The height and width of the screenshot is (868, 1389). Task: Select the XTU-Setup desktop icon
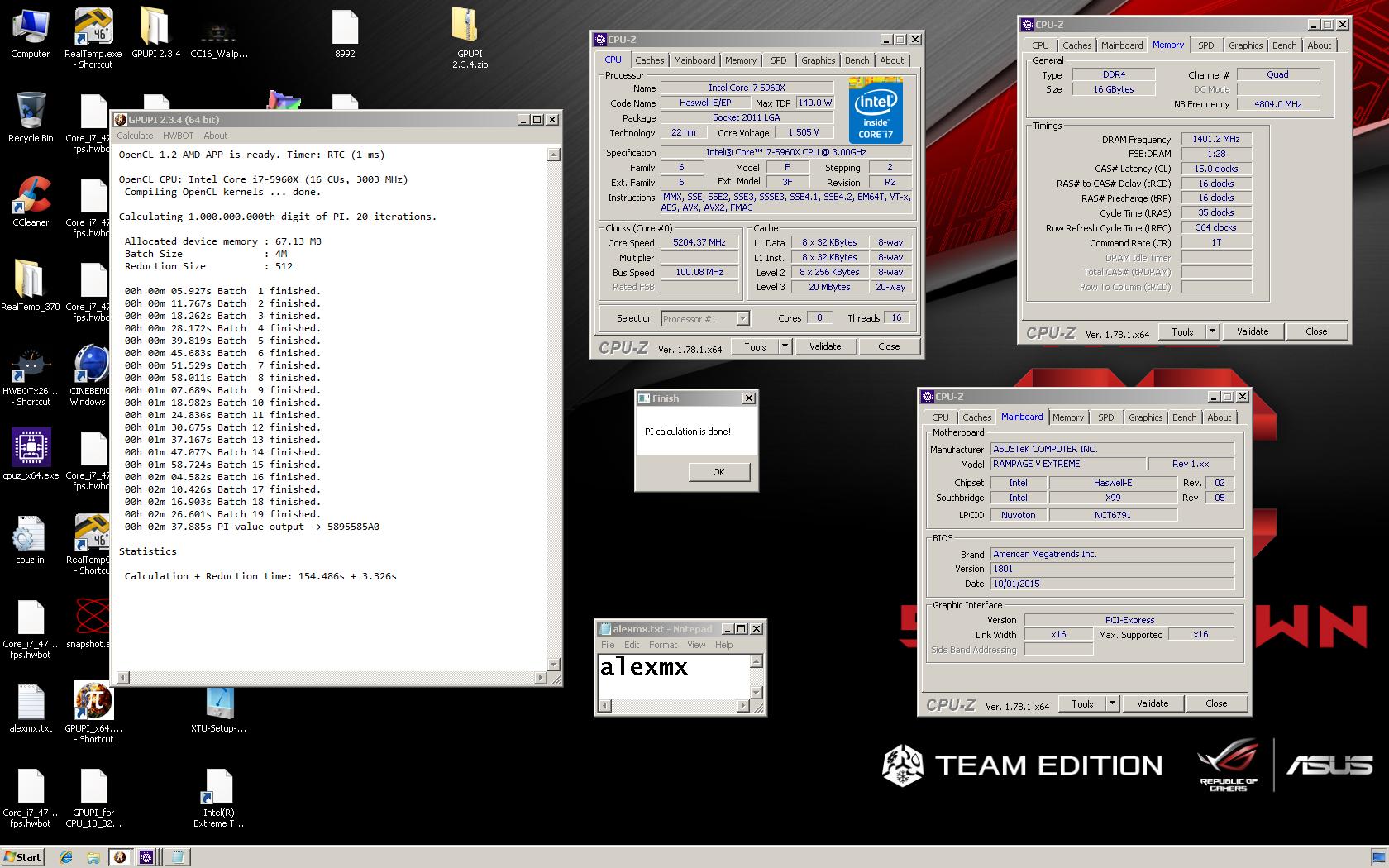[x=218, y=708]
